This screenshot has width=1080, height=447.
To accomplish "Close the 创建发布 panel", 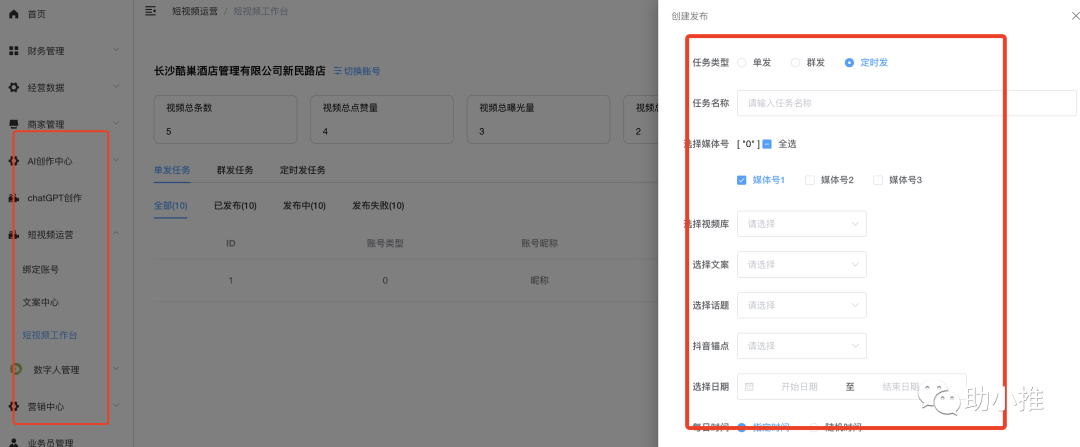I will [x=1062, y=16].
